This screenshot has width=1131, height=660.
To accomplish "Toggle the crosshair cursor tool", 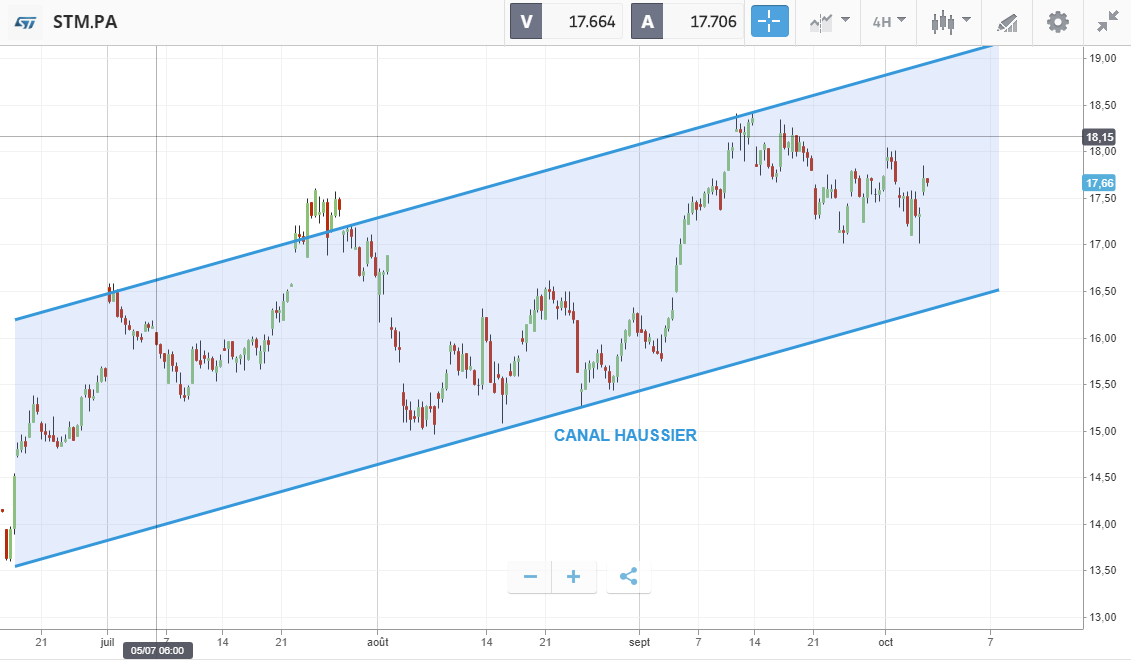I will pos(770,21).
